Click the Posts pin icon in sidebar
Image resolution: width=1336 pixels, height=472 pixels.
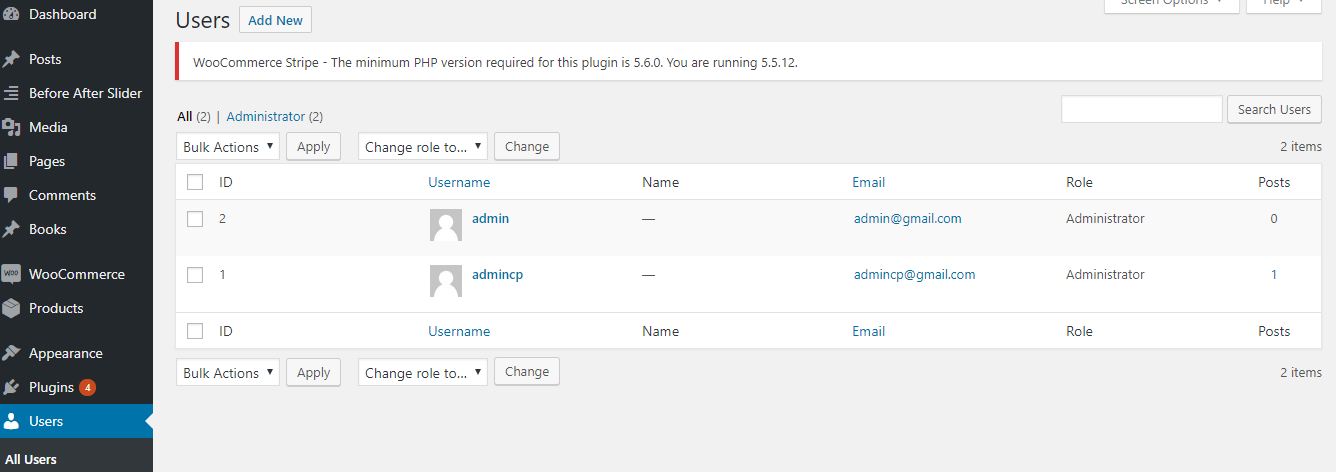point(12,59)
